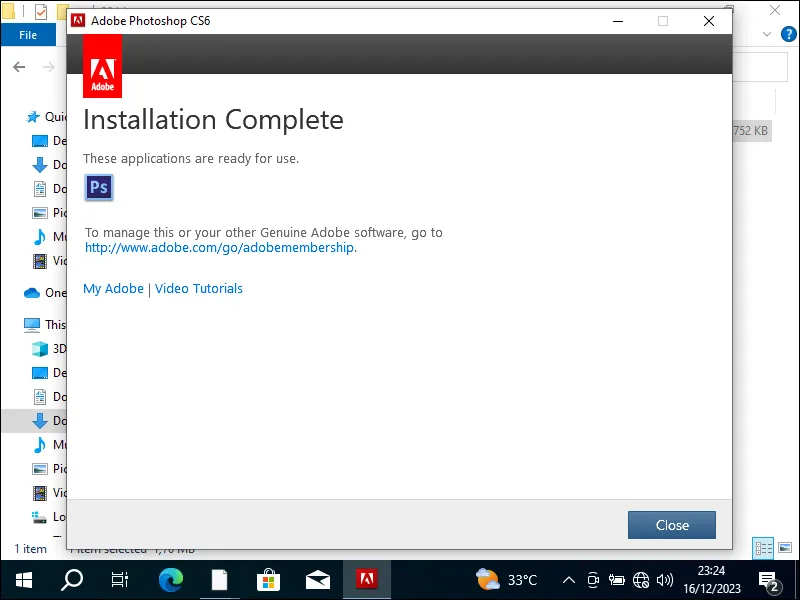Open Task View from the taskbar
800x600 pixels.
tap(120, 579)
